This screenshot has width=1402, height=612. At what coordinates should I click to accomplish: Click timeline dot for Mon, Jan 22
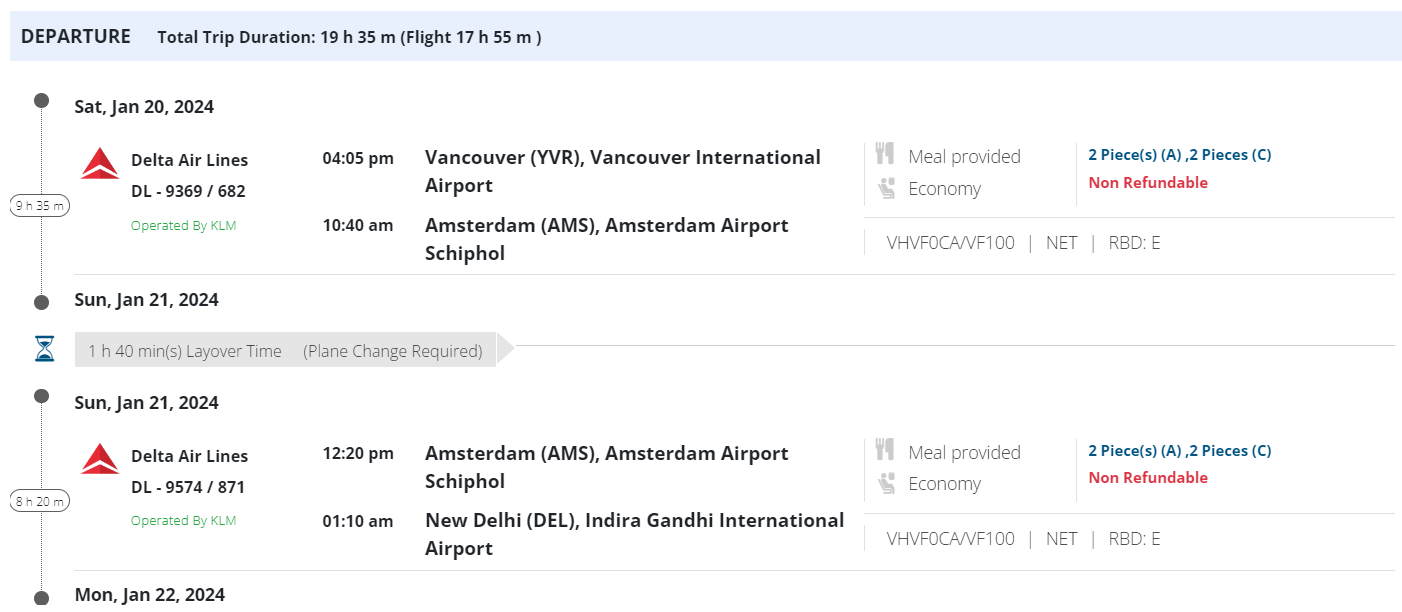point(41,597)
